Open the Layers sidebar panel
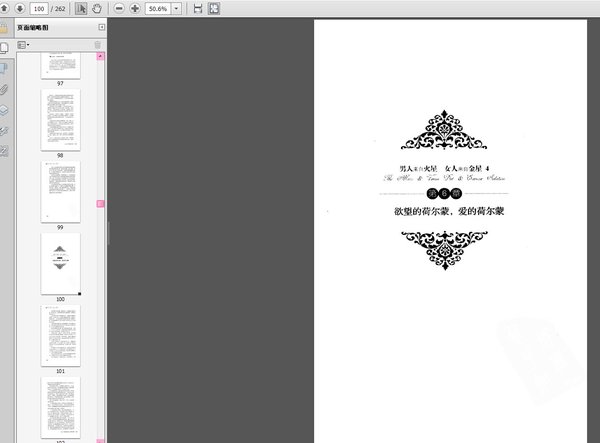Screen dimensions: 600x443 point(4,111)
